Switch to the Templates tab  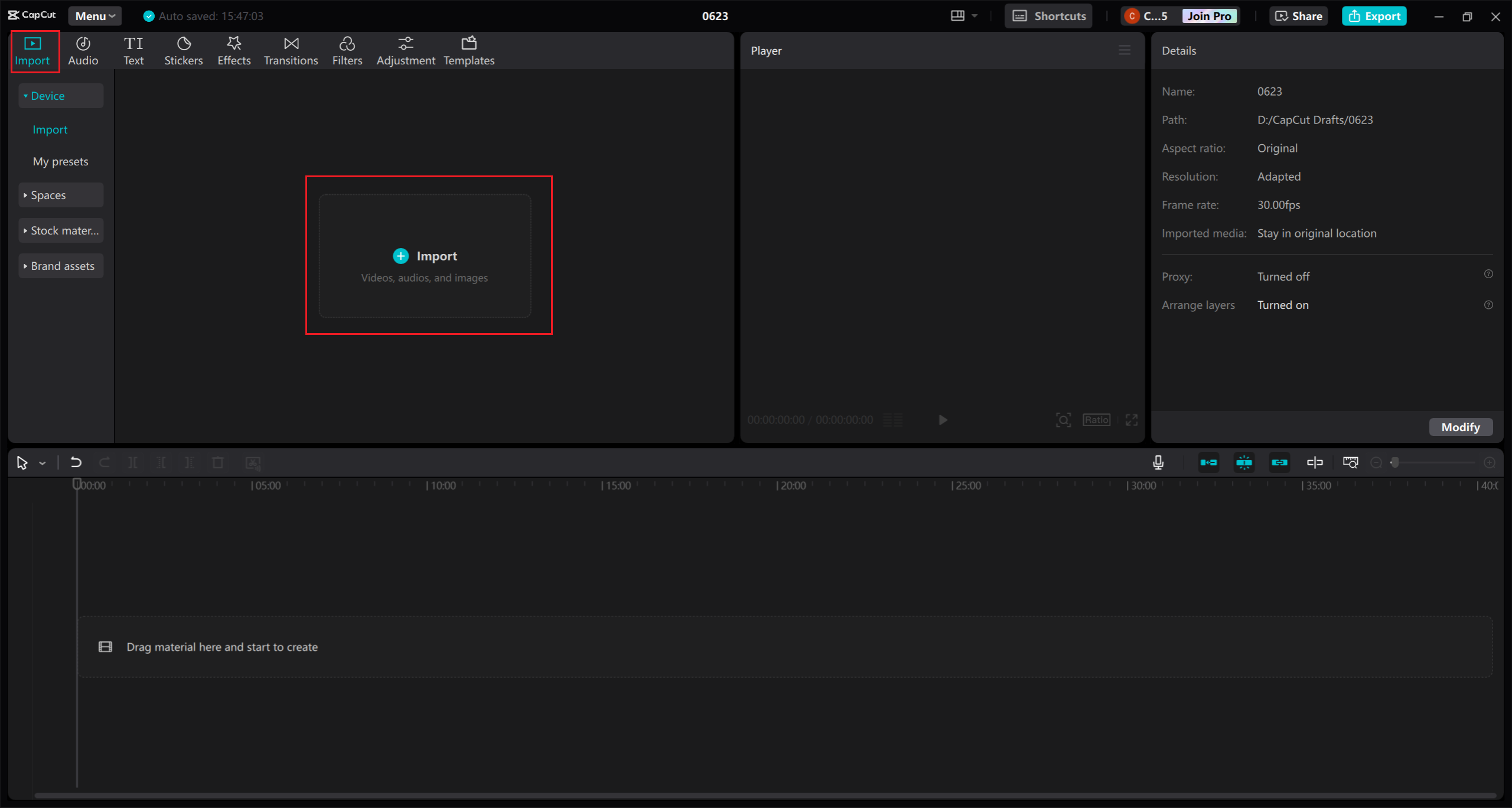coord(468,51)
